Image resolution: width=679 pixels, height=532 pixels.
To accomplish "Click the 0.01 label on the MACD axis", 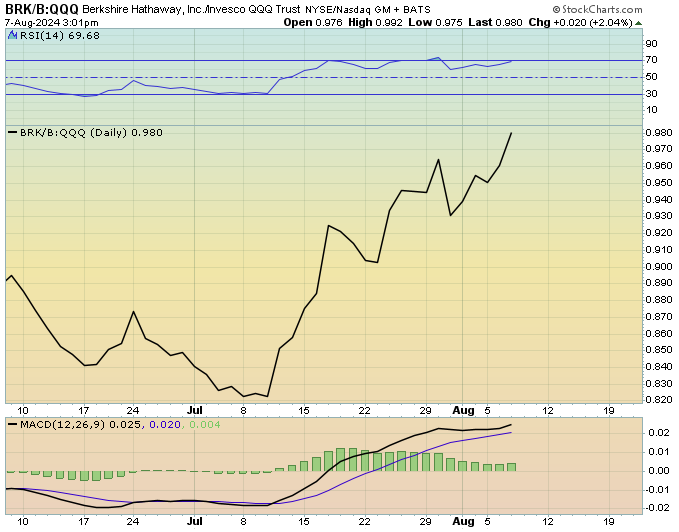I will point(659,452).
